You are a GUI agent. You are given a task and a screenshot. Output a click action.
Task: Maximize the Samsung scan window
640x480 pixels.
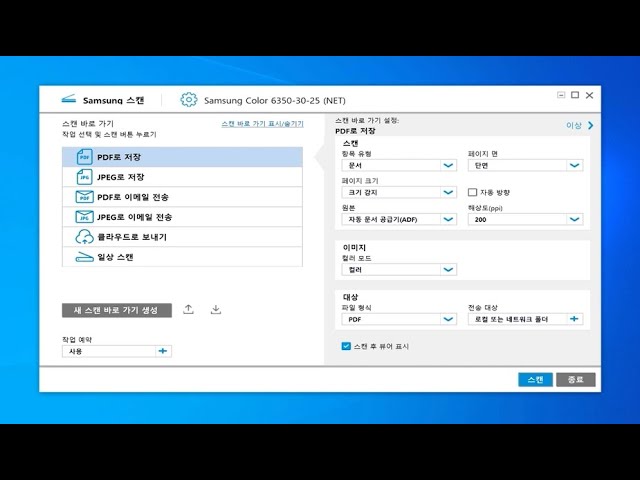click(575, 95)
